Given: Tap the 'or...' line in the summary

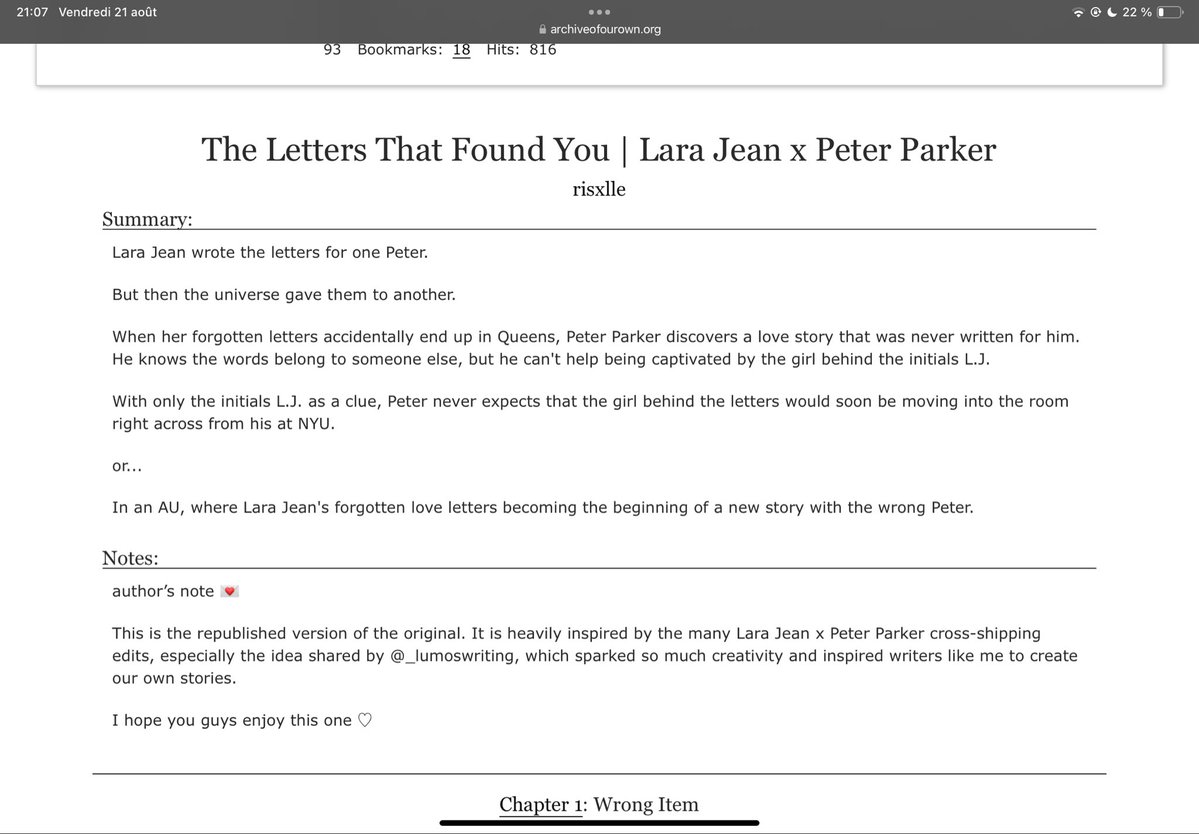Looking at the screenshot, I should pyautogui.click(x=127, y=466).
